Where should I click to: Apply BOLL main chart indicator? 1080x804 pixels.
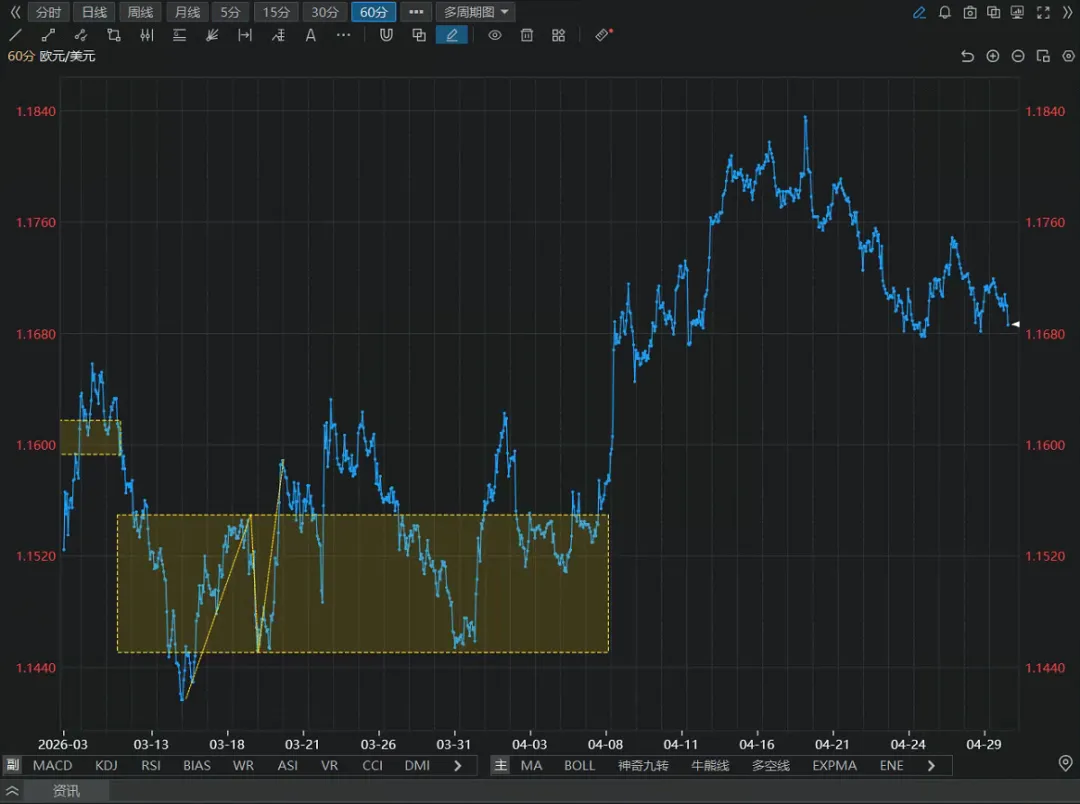point(579,765)
